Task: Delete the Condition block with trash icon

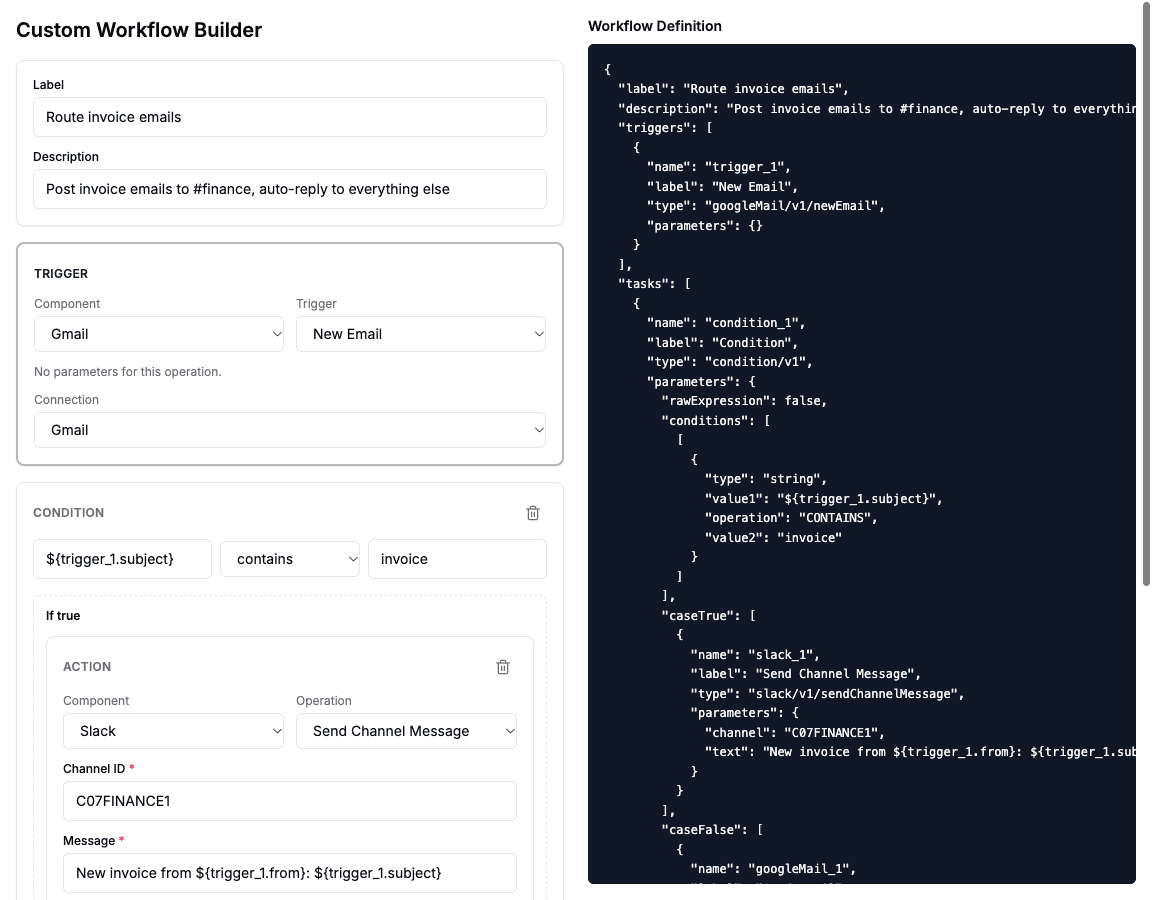Action: point(533,513)
